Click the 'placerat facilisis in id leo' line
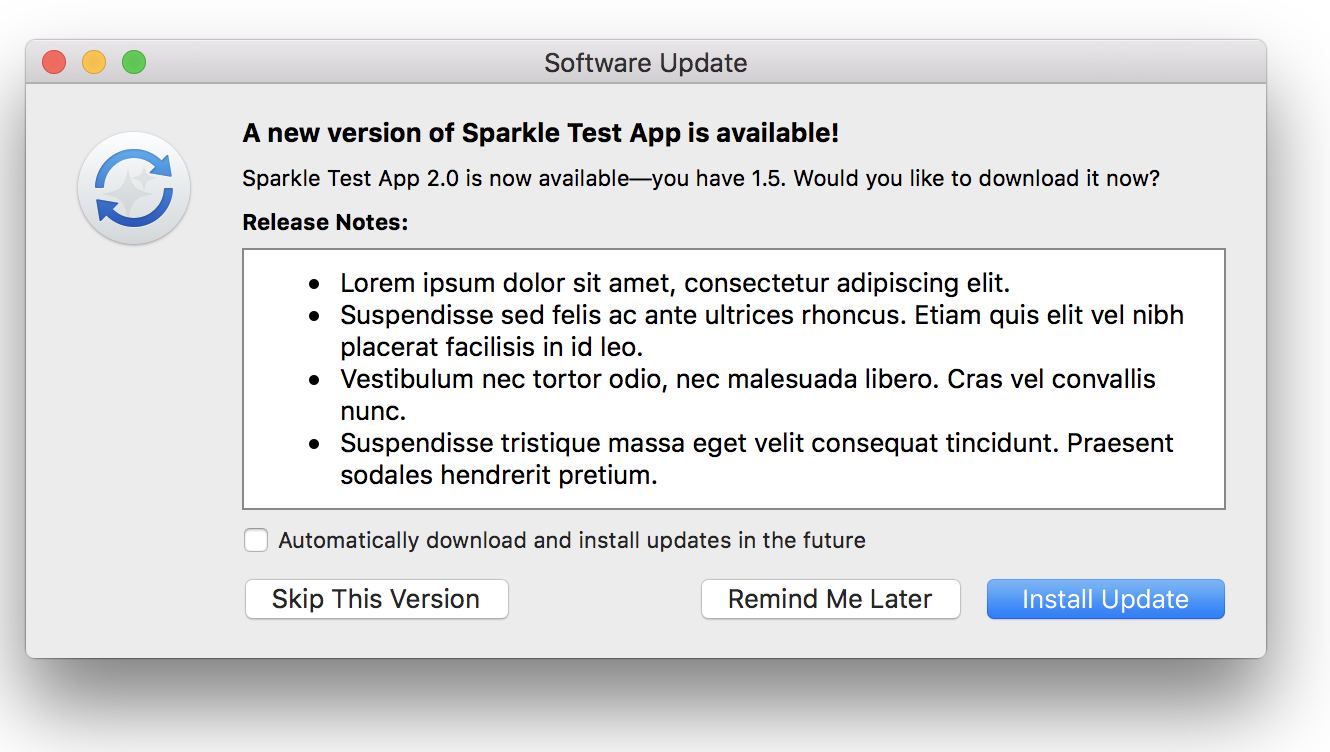The image size is (1330, 752). tap(491, 347)
